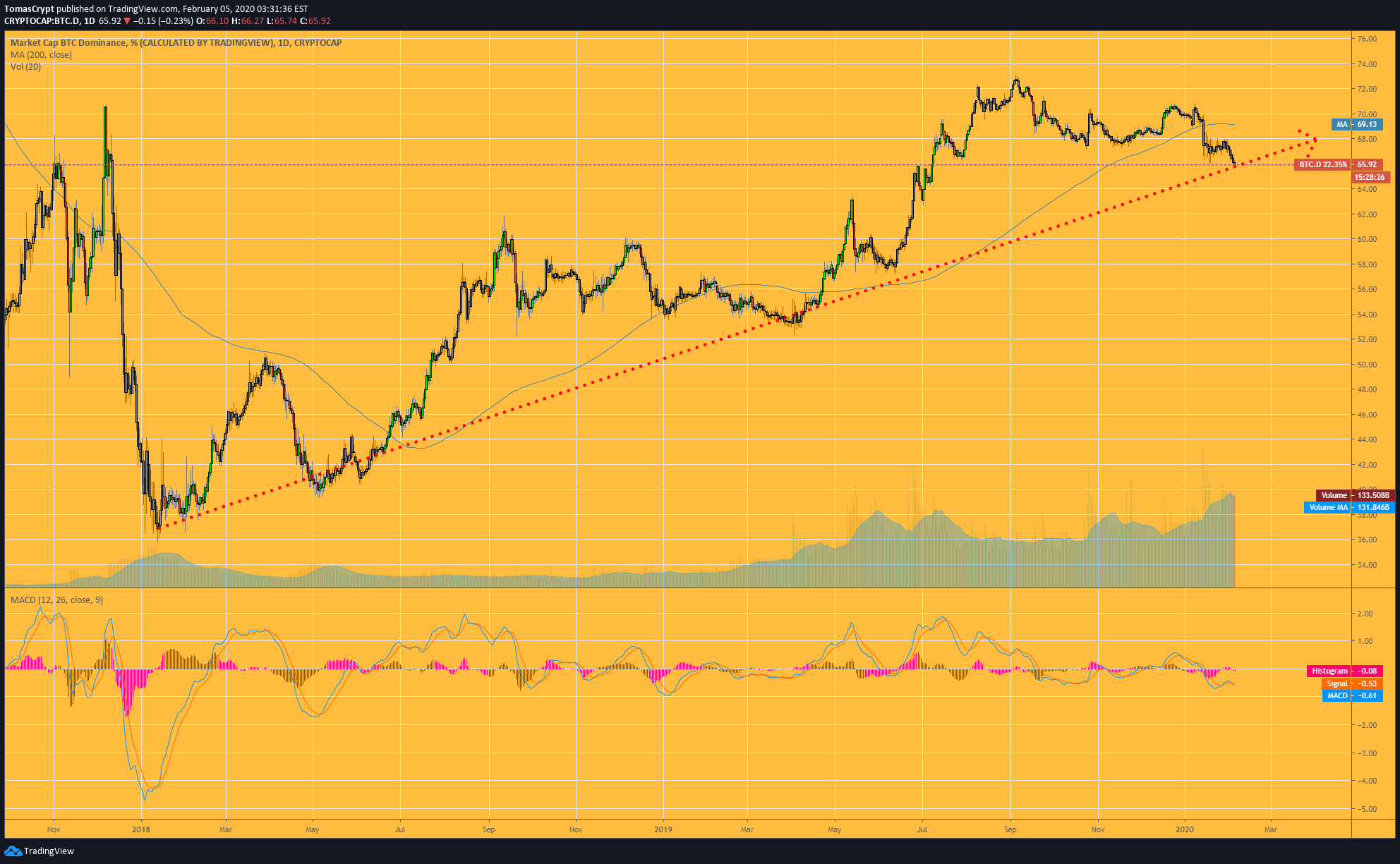Click the Volume 133.508B label
Image resolution: width=1400 pixels, height=864 pixels.
click(1355, 495)
